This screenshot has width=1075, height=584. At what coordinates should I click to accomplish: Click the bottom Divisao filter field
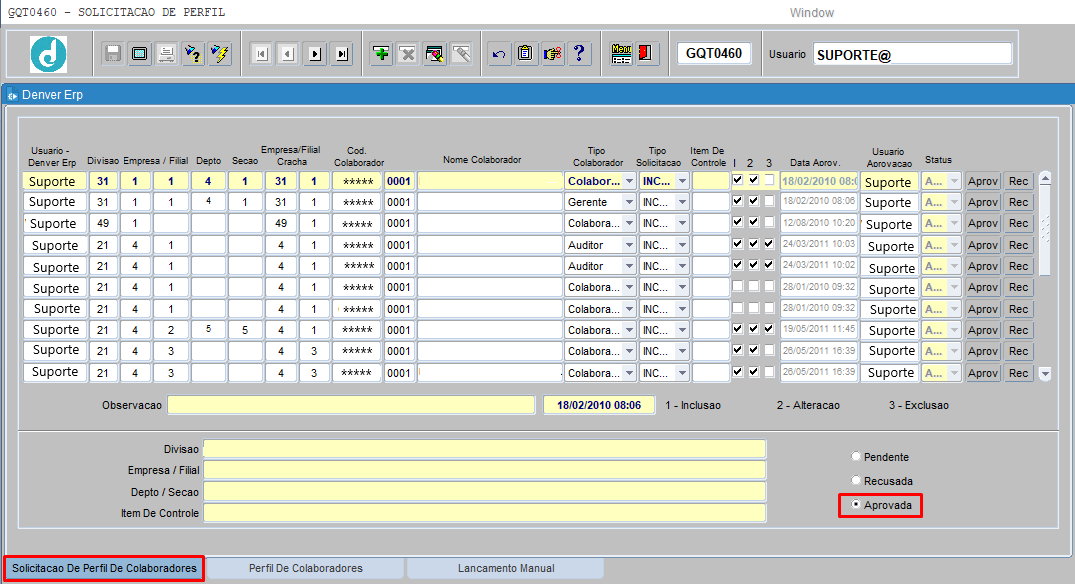click(485, 449)
